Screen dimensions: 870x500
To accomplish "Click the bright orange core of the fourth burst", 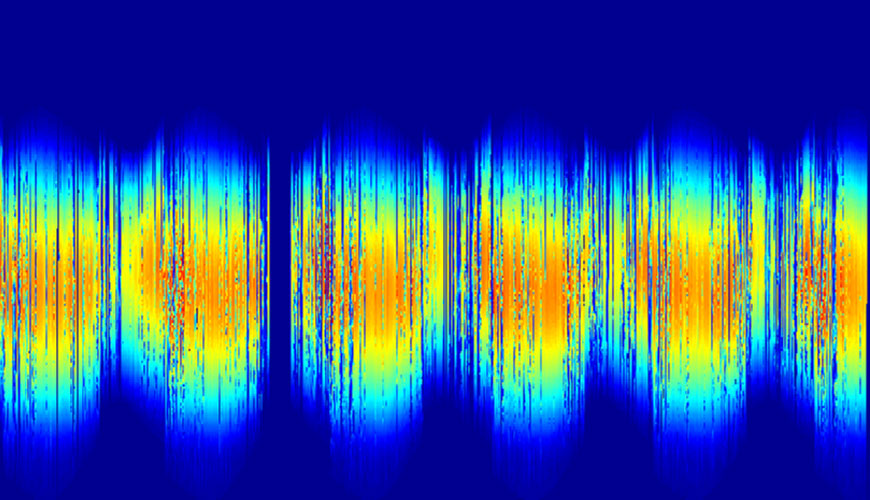I will coord(545,290).
